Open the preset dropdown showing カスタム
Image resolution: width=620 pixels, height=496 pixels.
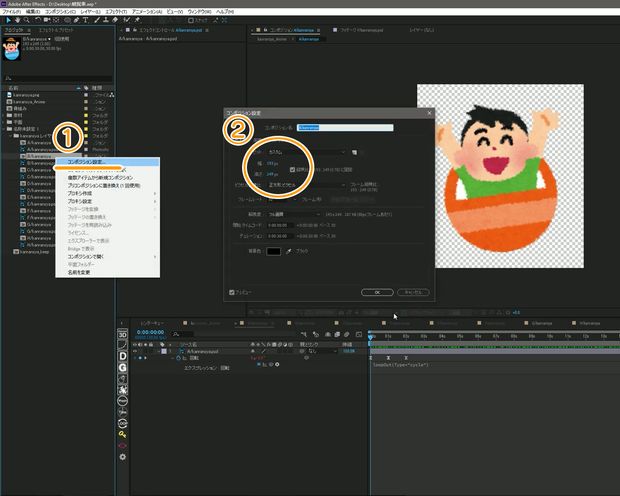click(x=307, y=152)
